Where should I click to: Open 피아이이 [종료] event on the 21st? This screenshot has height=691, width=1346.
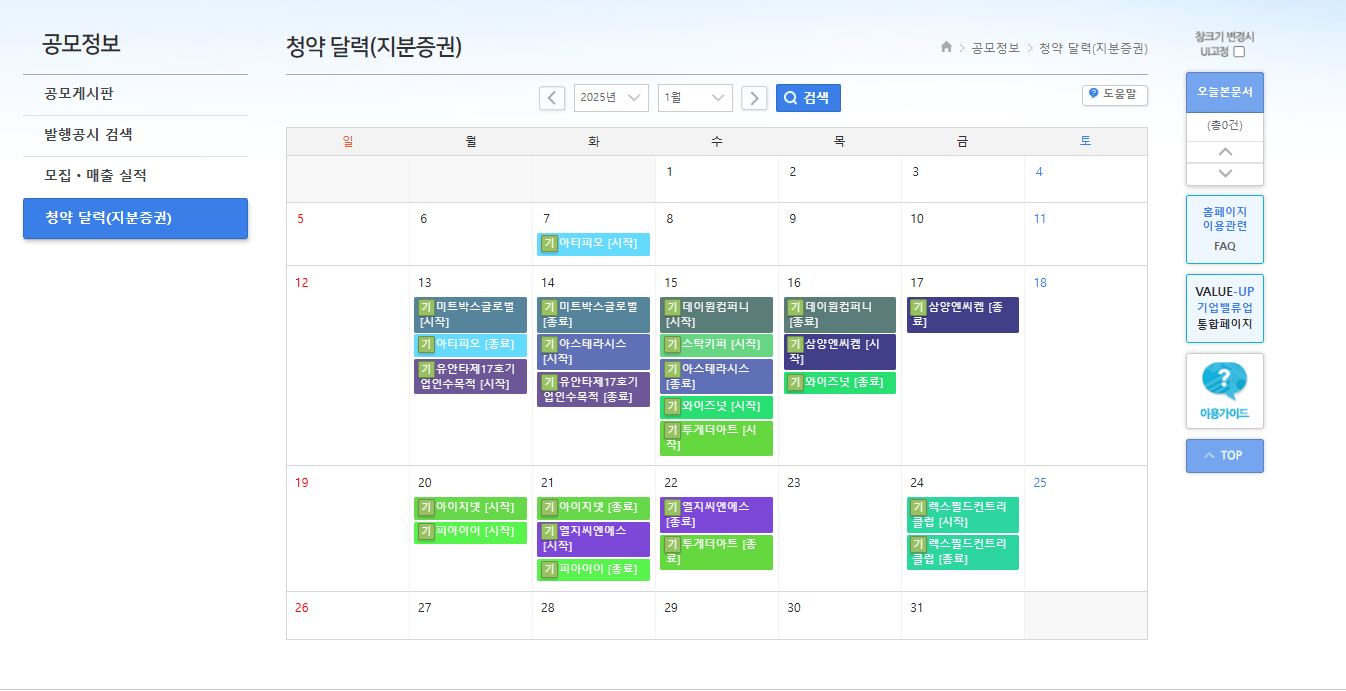pyautogui.click(x=593, y=570)
